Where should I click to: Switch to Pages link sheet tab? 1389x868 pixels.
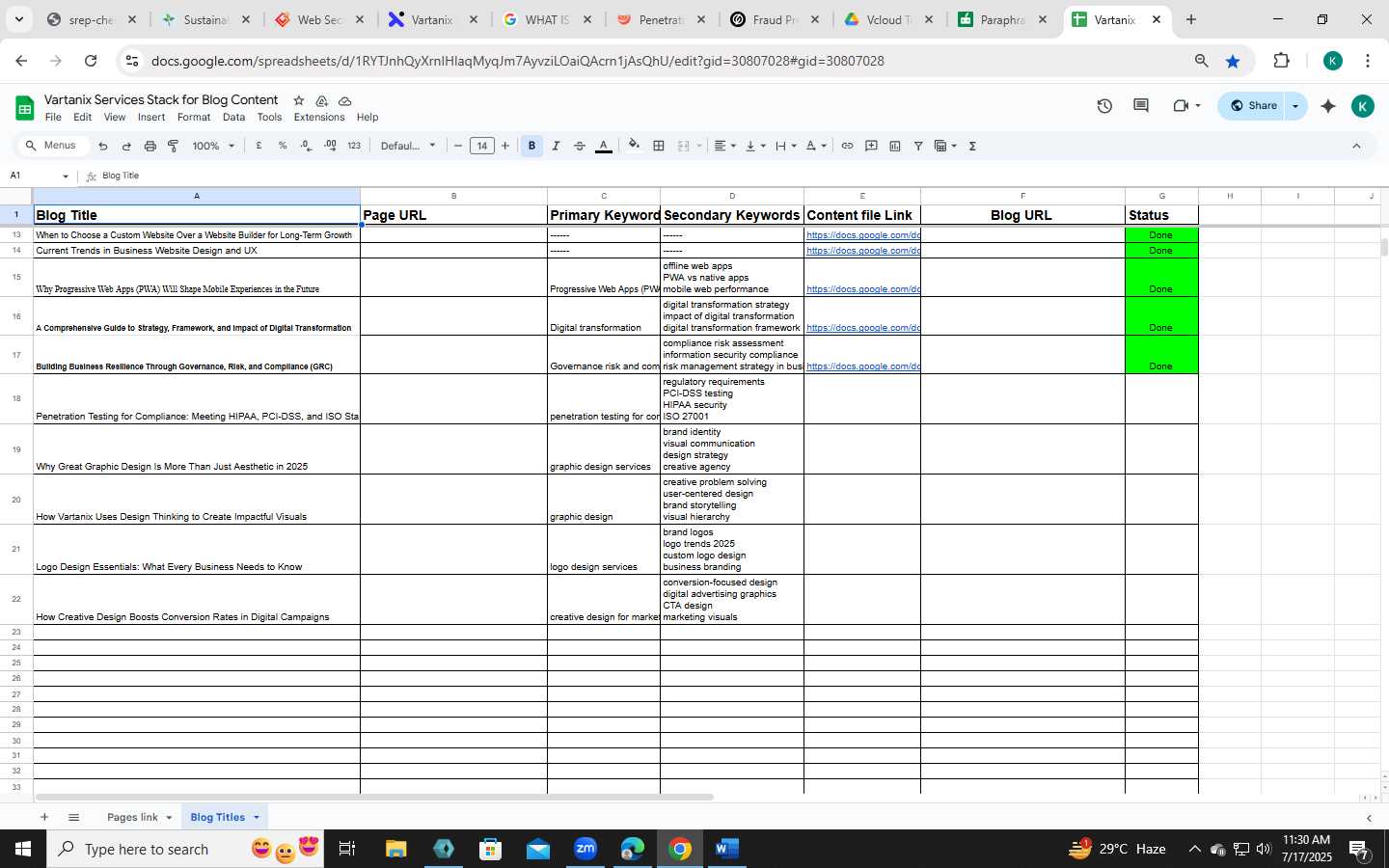click(132, 817)
